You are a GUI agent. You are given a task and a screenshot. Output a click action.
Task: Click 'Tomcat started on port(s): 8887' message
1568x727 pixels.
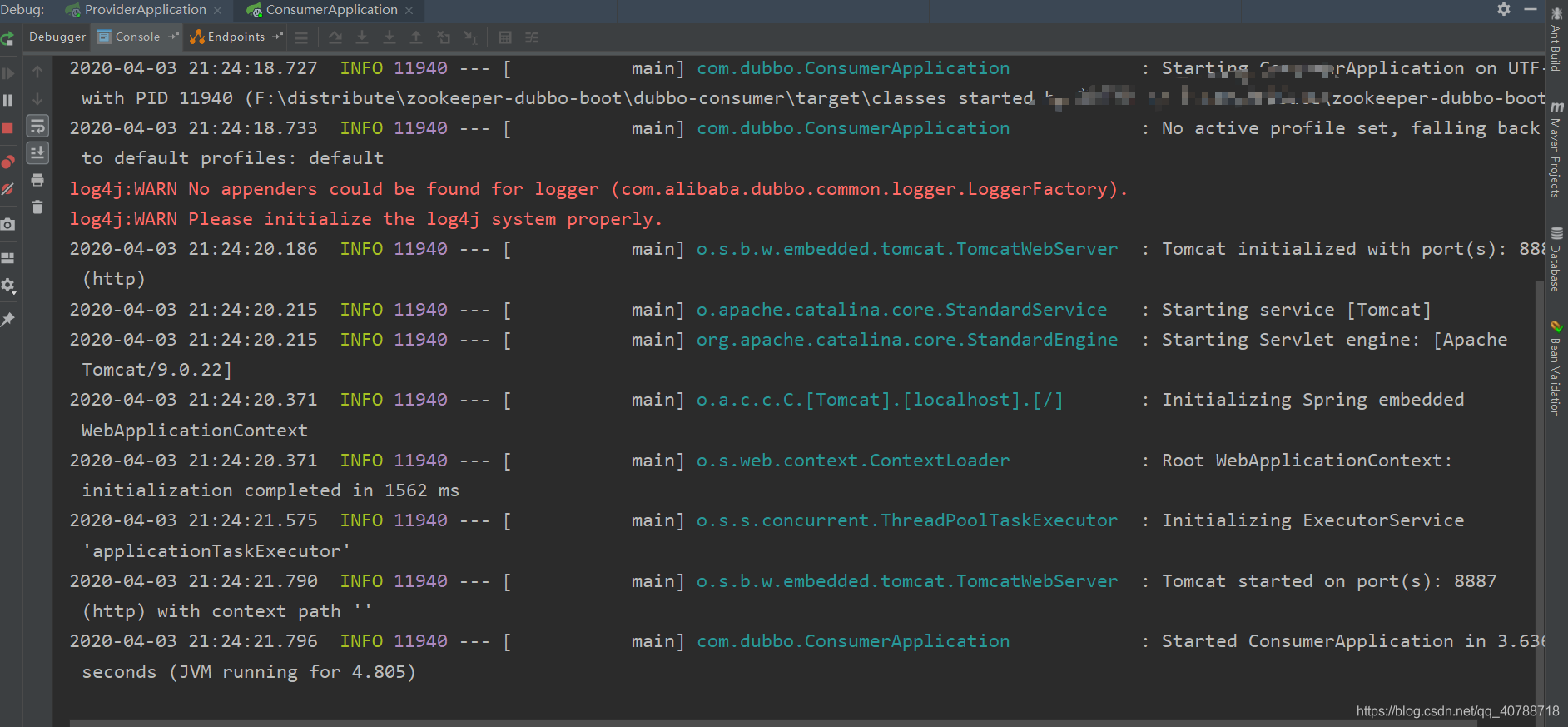tap(1329, 581)
